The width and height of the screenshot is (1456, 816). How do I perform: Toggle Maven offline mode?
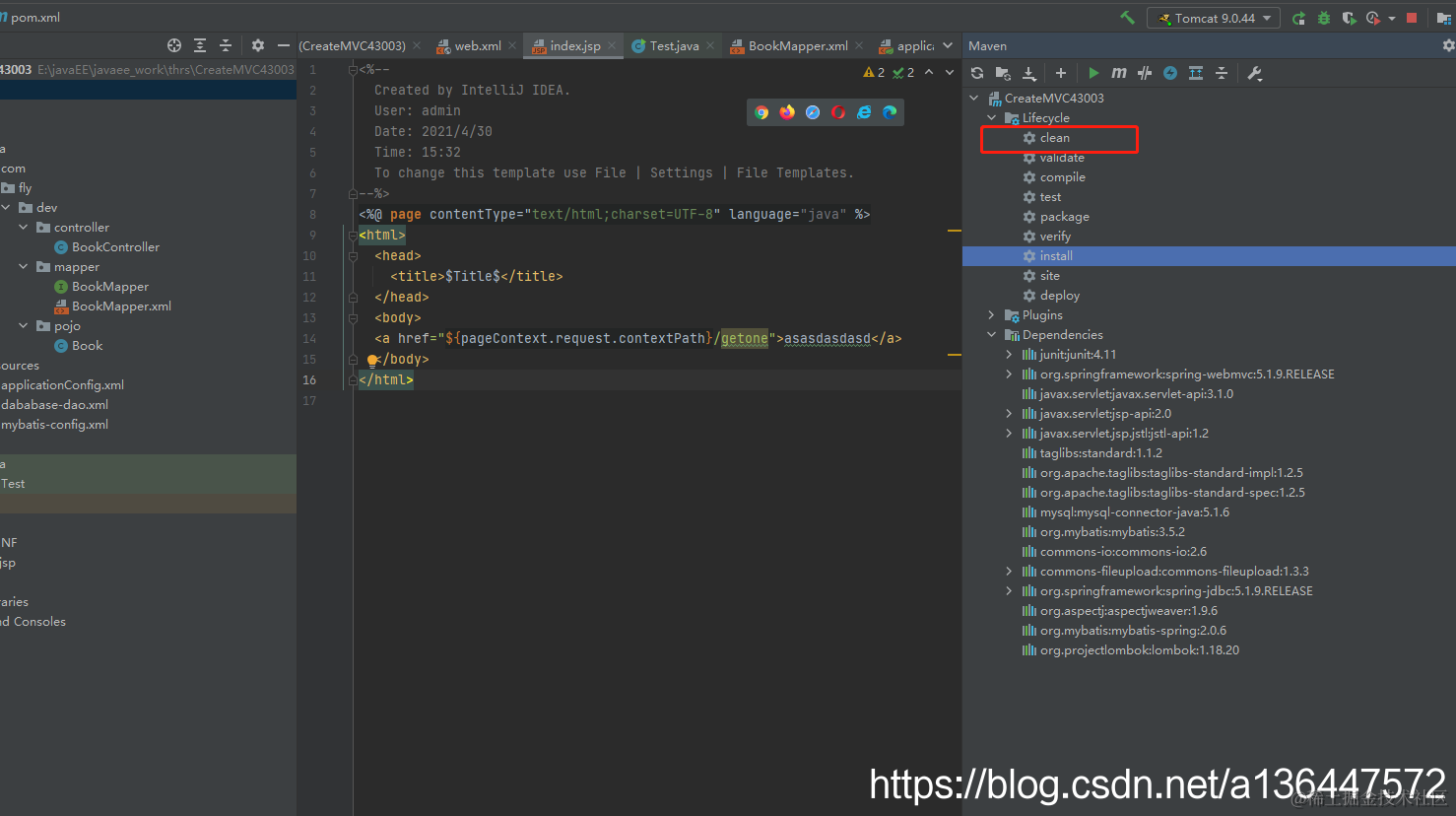click(1145, 73)
